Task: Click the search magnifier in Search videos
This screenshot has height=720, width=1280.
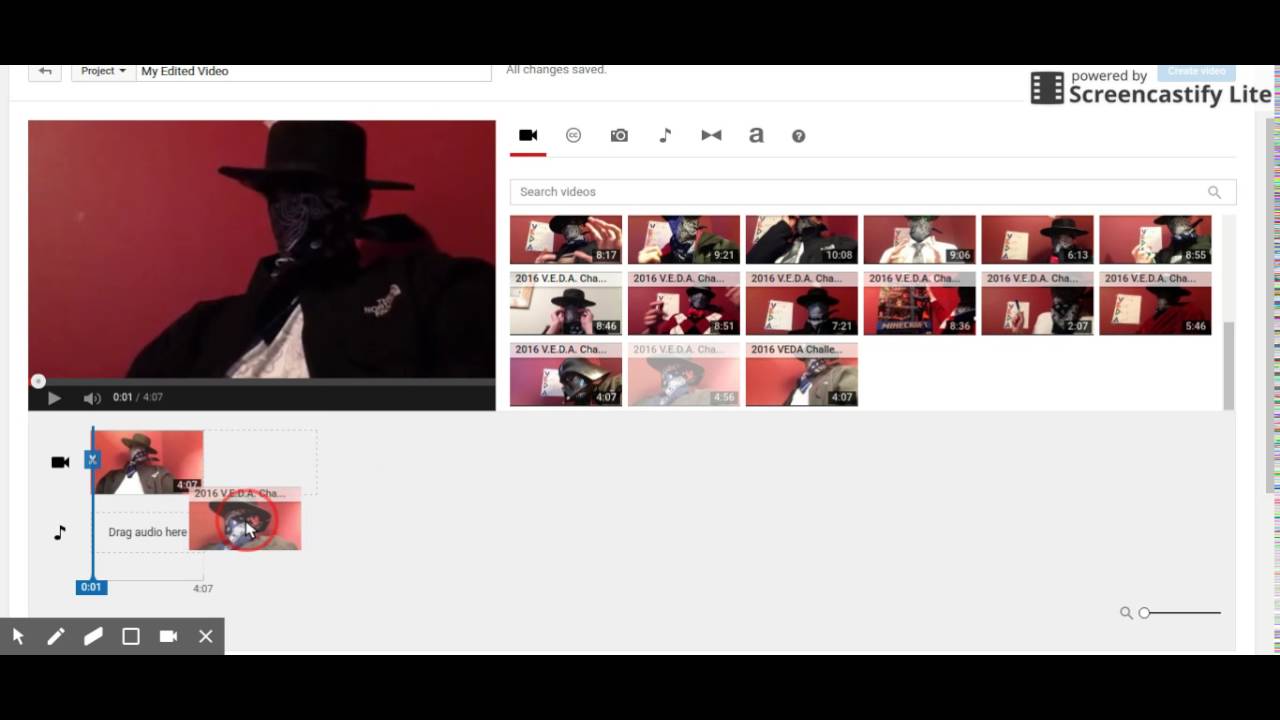Action: click(1214, 192)
